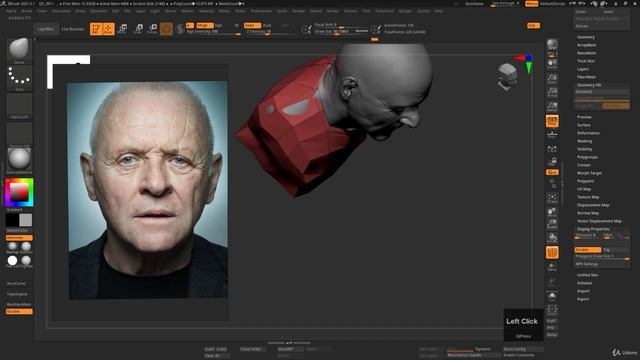Click the Frame mesh icon

[552, 198]
